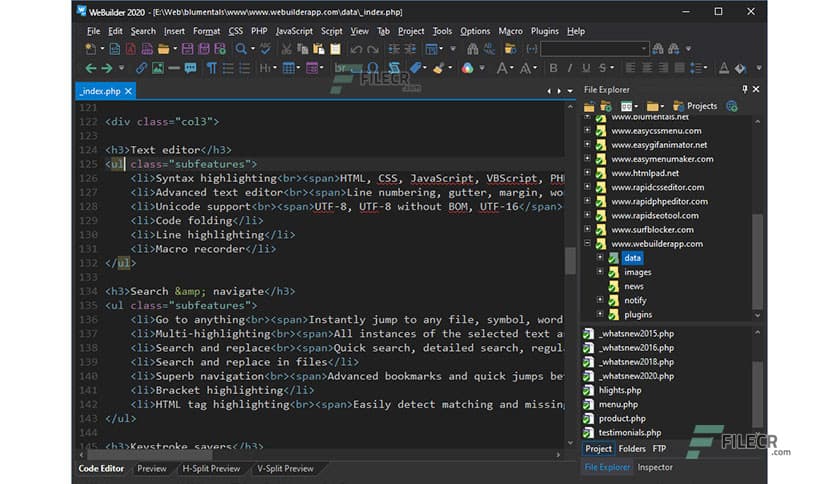Expand www.surfblocker.com tree node

pos(588,229)
